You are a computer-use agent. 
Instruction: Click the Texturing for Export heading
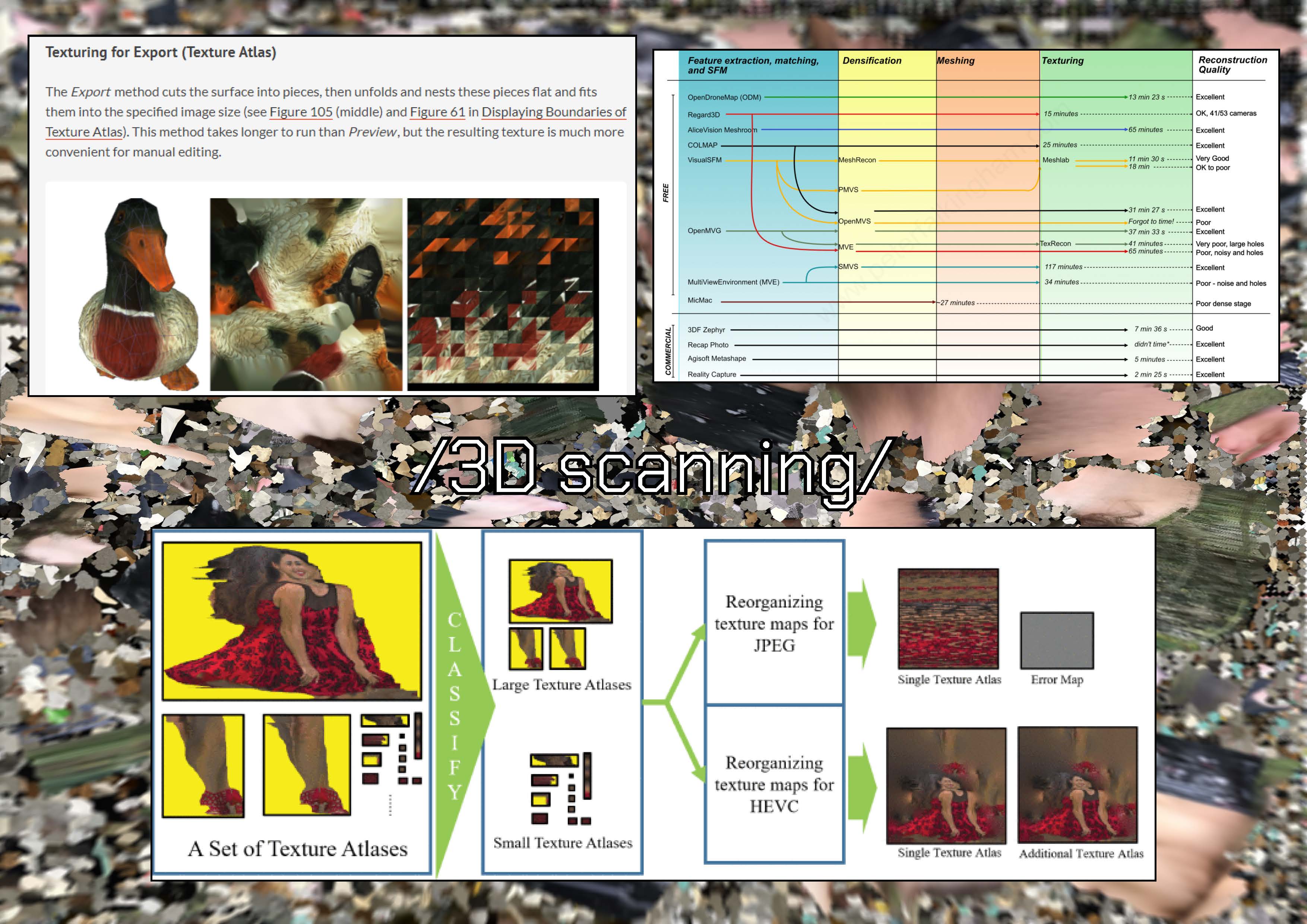pos(161,53)
